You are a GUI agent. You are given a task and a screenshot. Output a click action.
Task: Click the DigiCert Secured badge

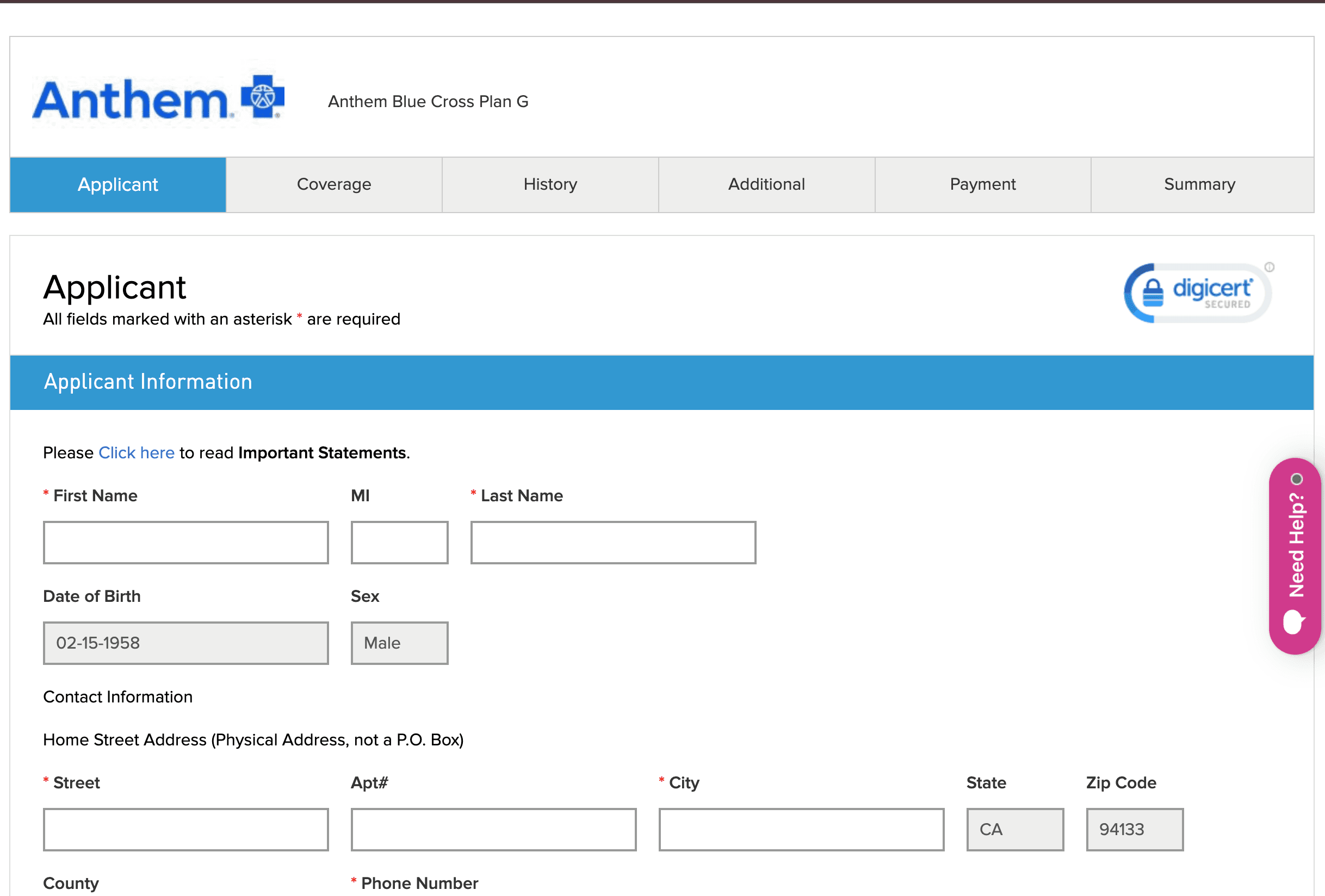pos(1197,293)
